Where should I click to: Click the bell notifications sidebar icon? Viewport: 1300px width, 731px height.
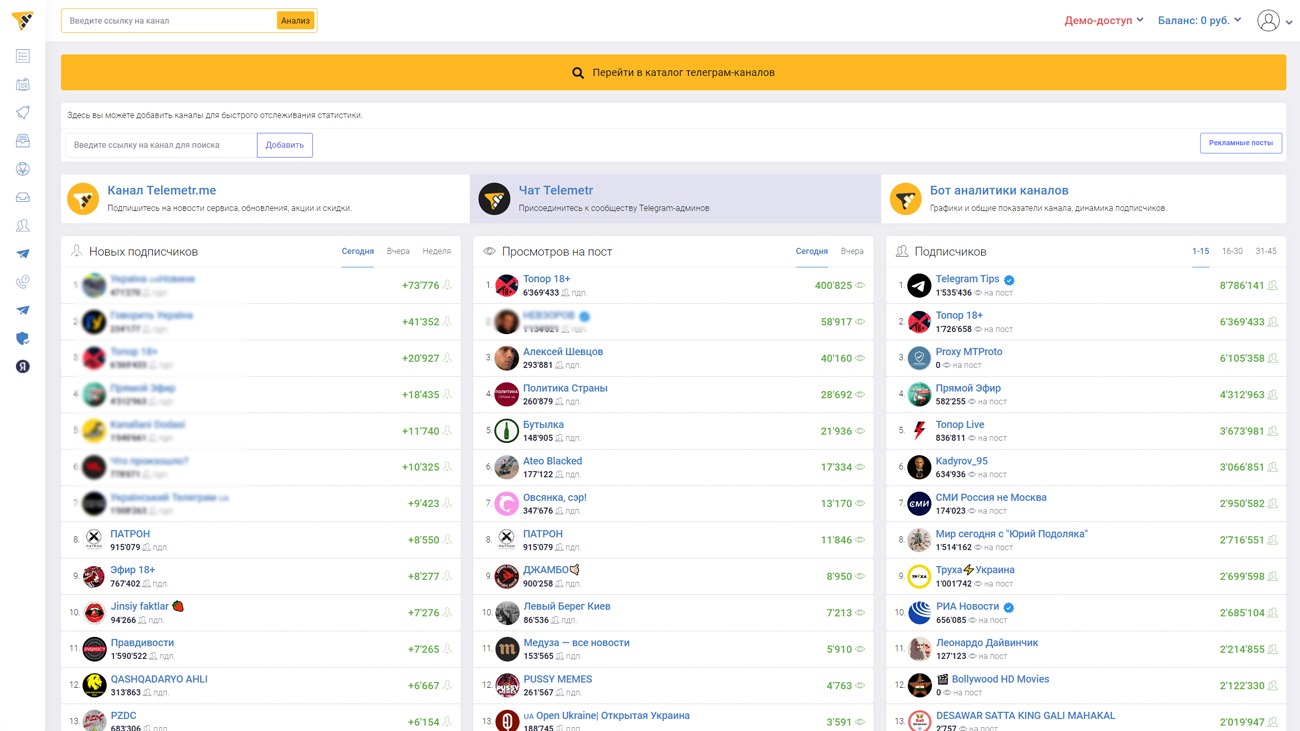coord(22,113)
